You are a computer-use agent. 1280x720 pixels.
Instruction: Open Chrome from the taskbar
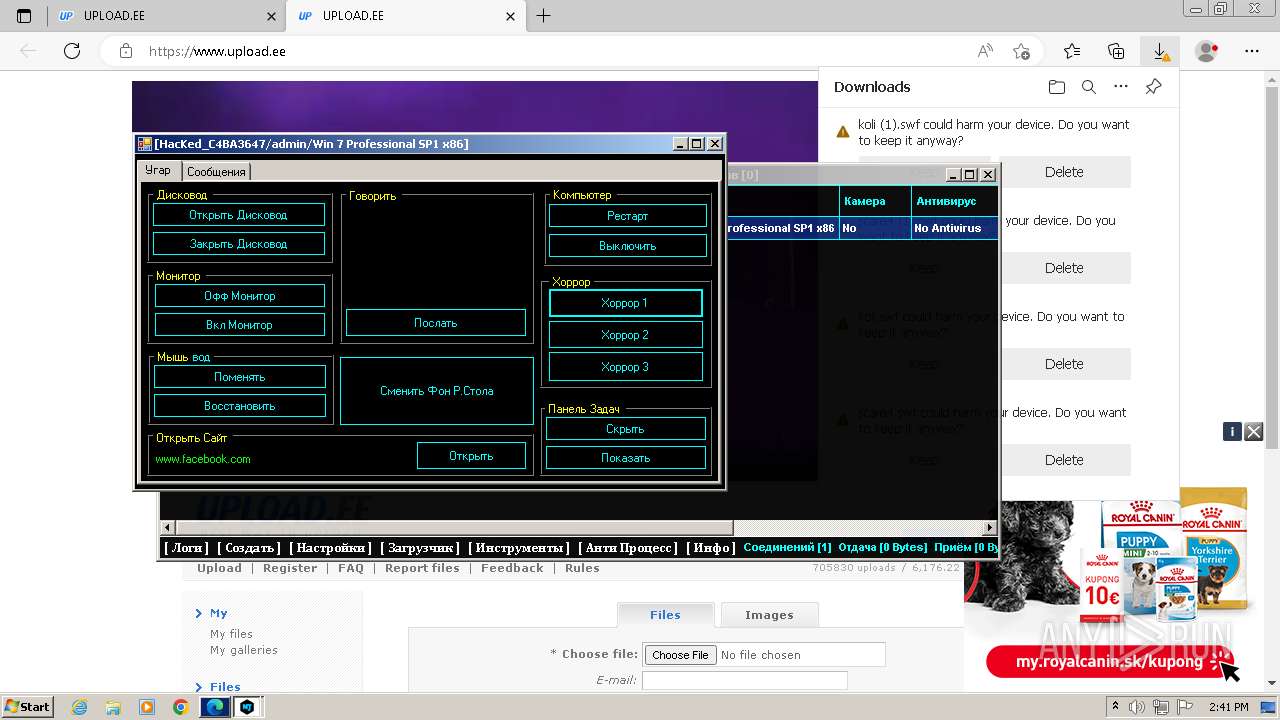180,707
